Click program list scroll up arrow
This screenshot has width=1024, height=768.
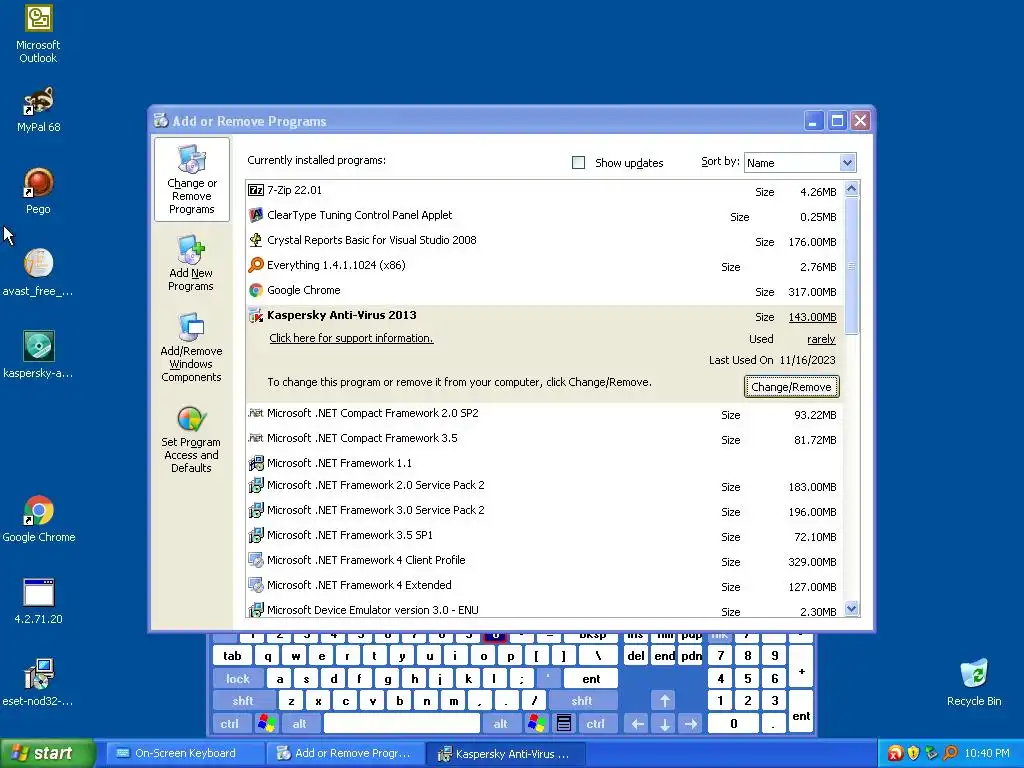click(851, 189)
